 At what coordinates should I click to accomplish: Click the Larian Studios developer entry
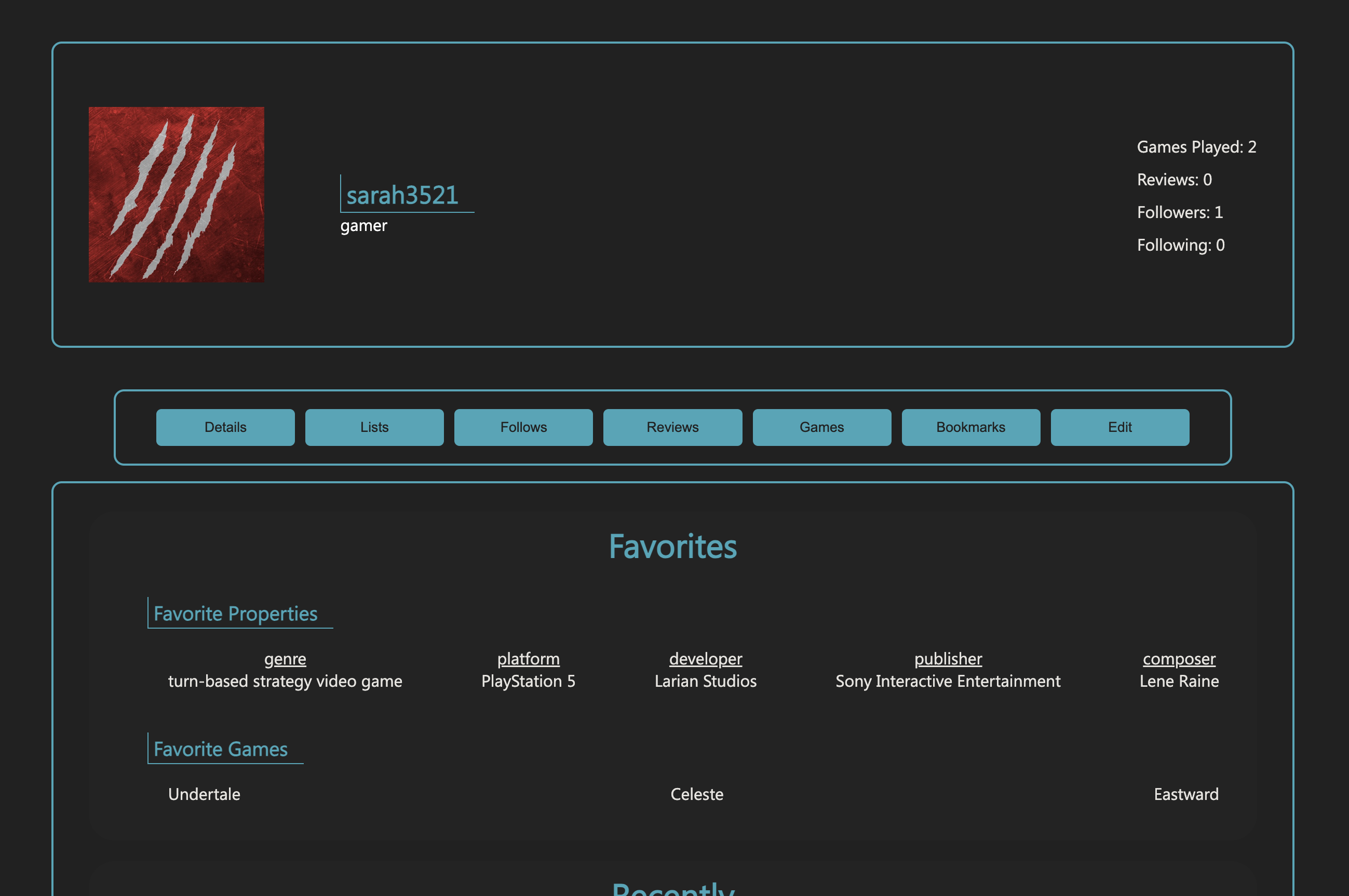tap(705, 681)
